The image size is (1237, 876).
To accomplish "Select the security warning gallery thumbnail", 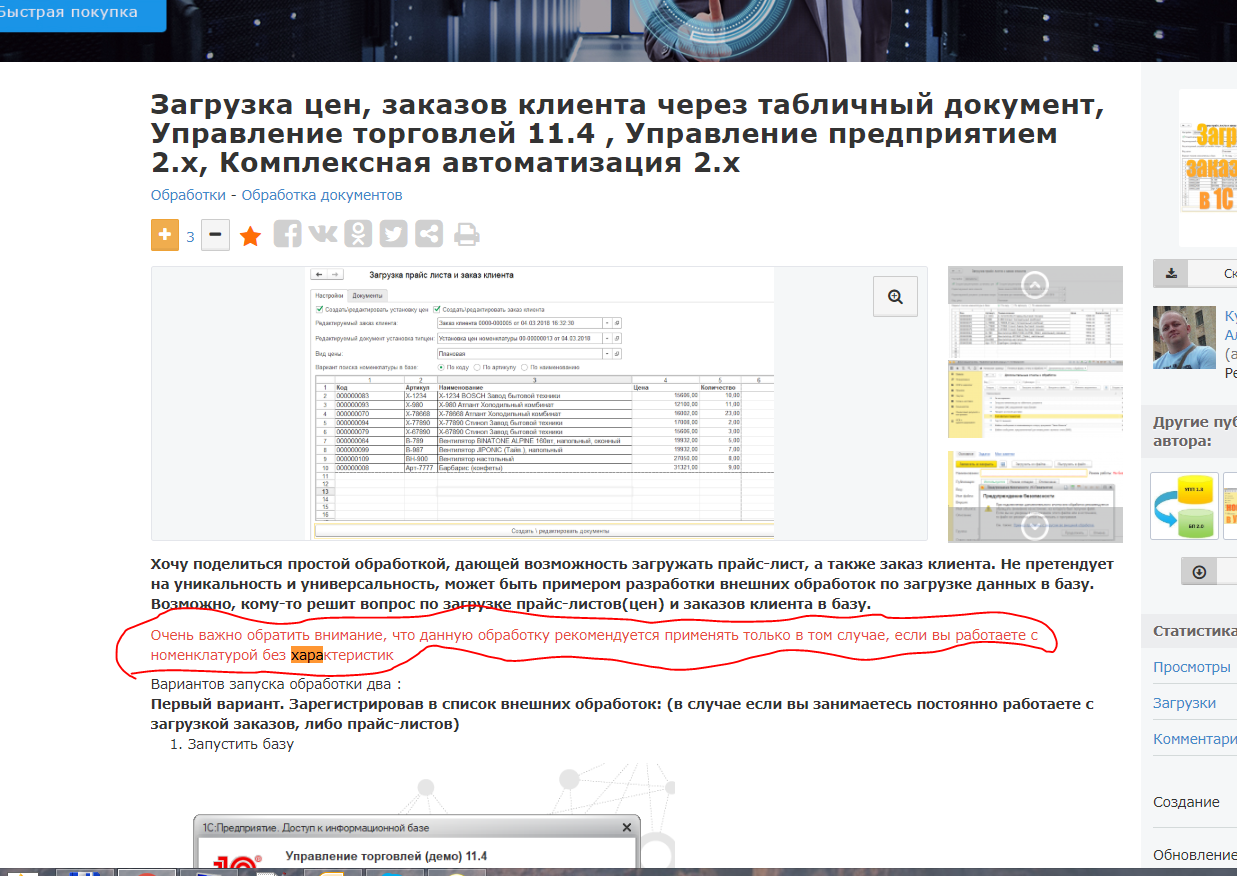I will 1035,496.
